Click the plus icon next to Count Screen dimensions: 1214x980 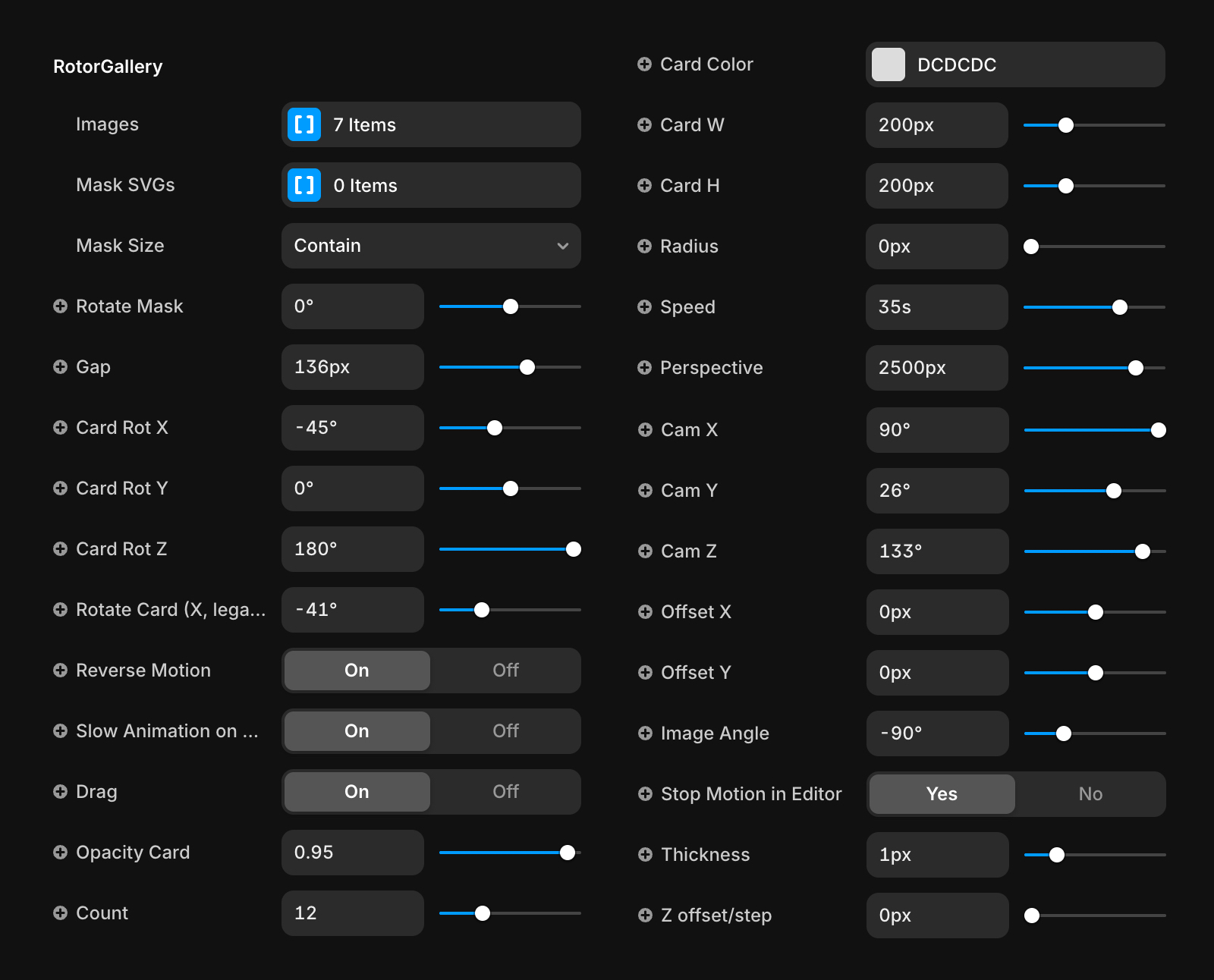(x=60, y=913)
